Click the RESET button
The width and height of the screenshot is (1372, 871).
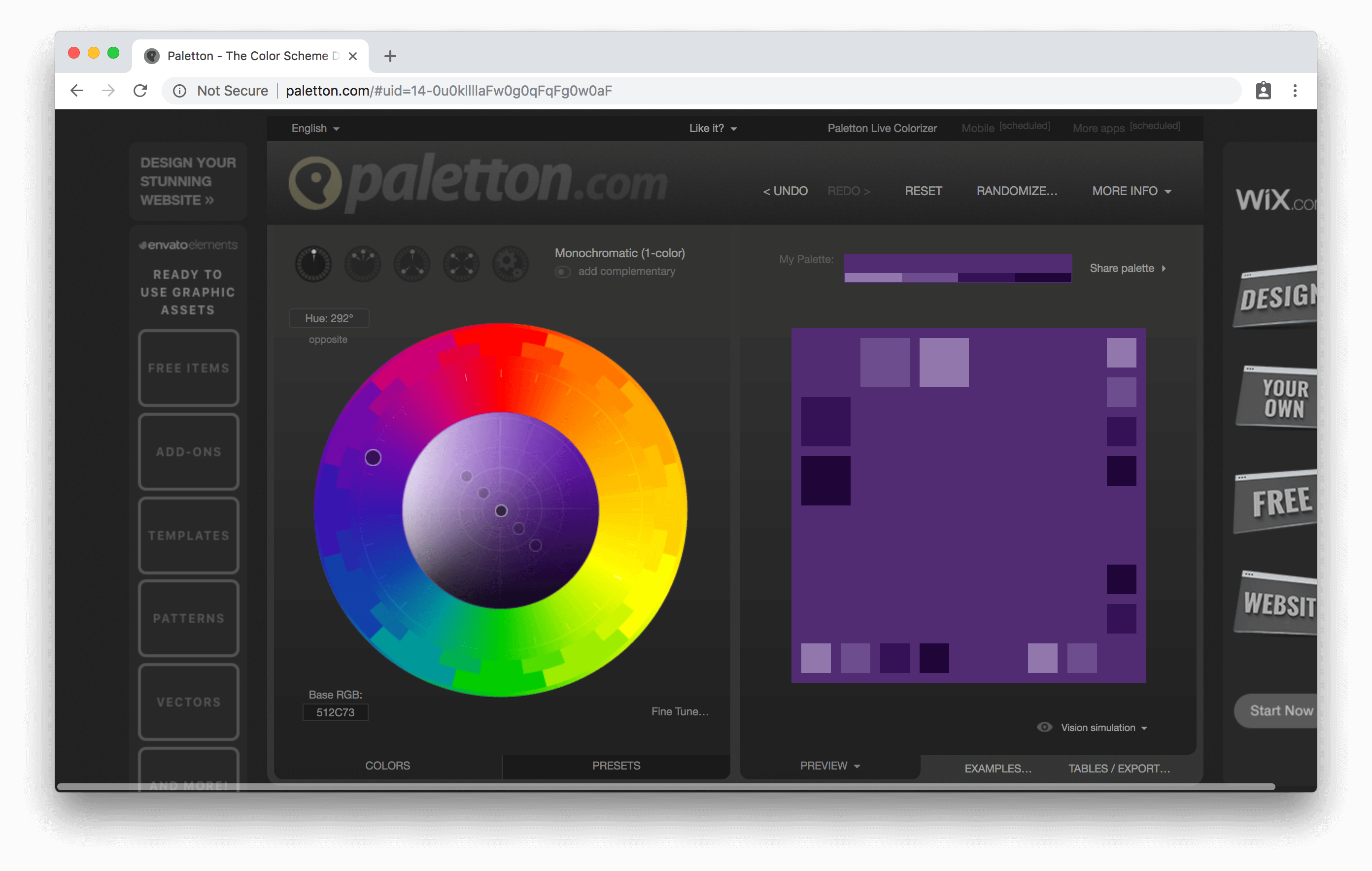[921, 191]
